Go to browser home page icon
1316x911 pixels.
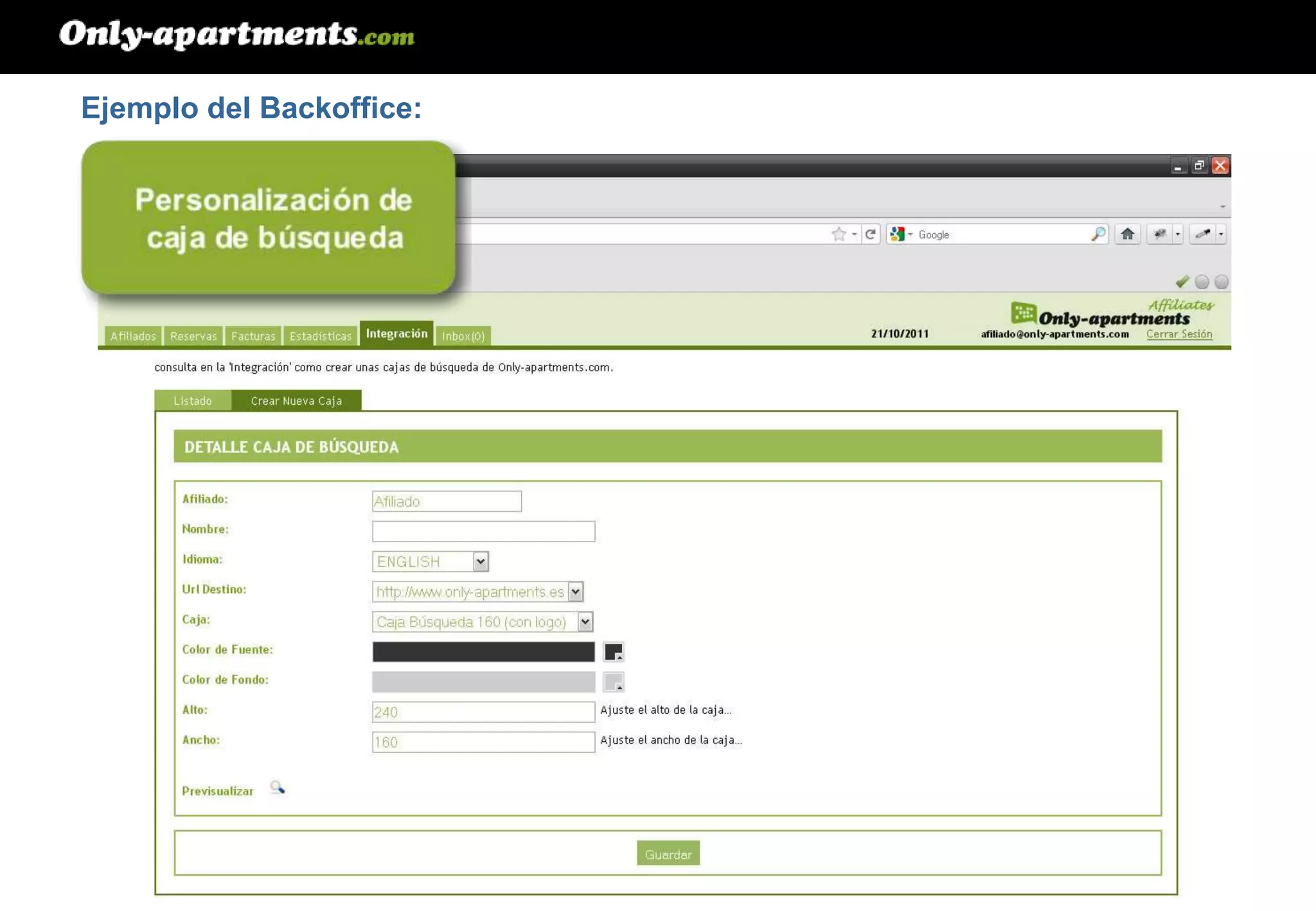1128,234
